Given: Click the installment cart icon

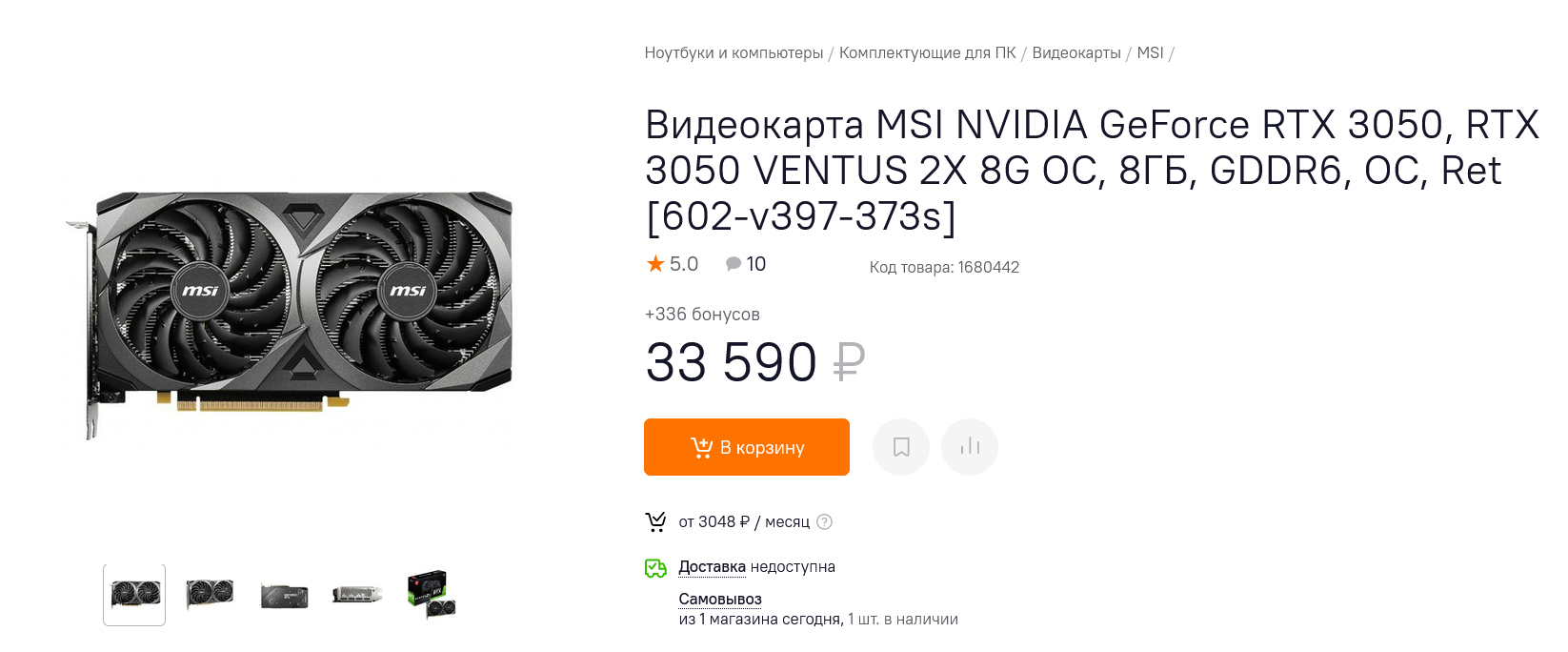Looking at the screenshot, I should (x=655, y=521).
